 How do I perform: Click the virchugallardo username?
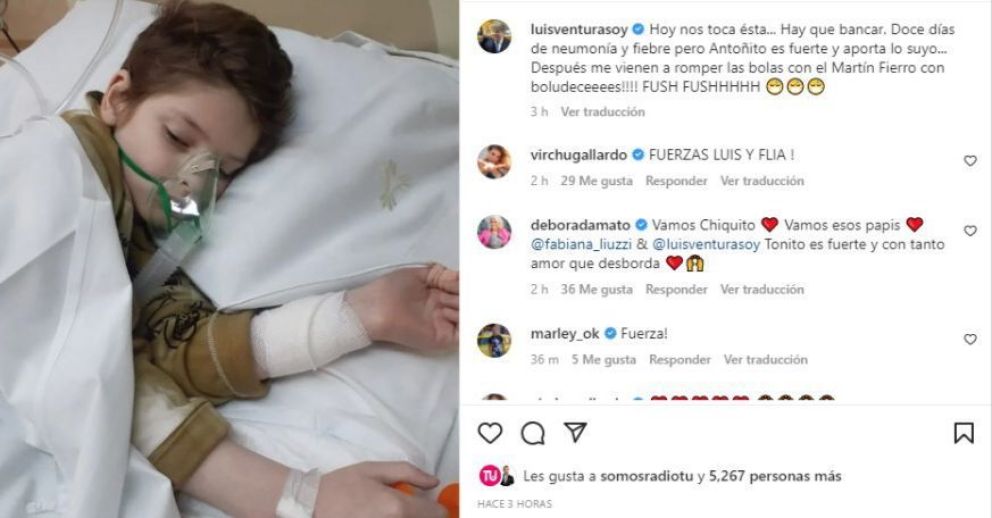pyautogui.click(x=578, y=155)
